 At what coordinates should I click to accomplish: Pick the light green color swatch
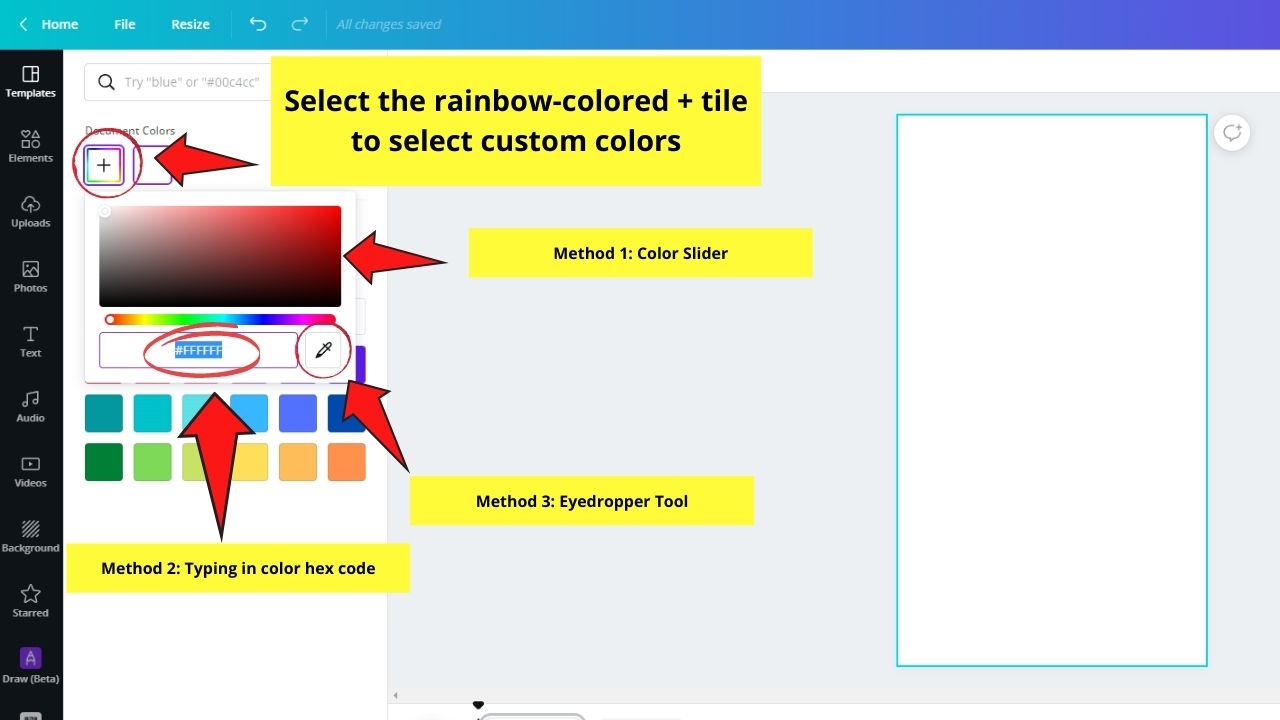[153, 462]
